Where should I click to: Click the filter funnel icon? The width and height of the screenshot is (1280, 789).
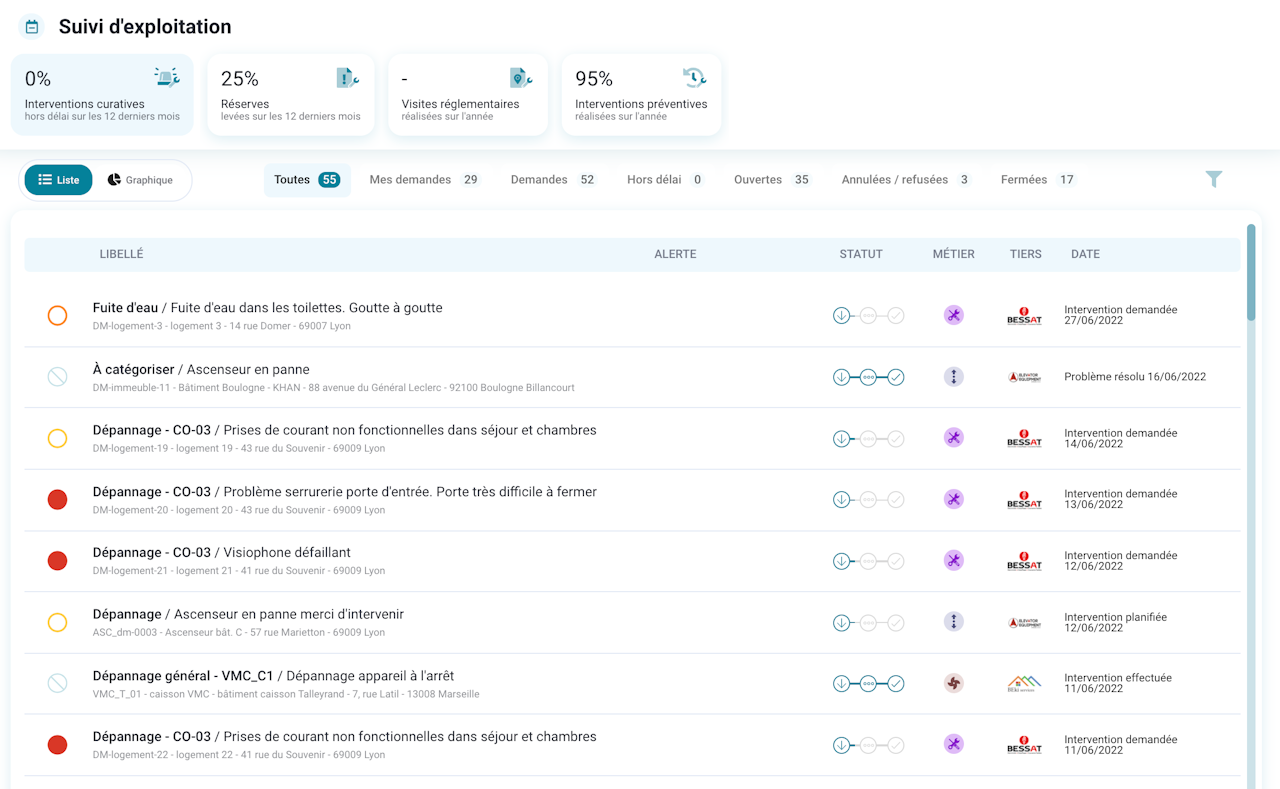1213,179
